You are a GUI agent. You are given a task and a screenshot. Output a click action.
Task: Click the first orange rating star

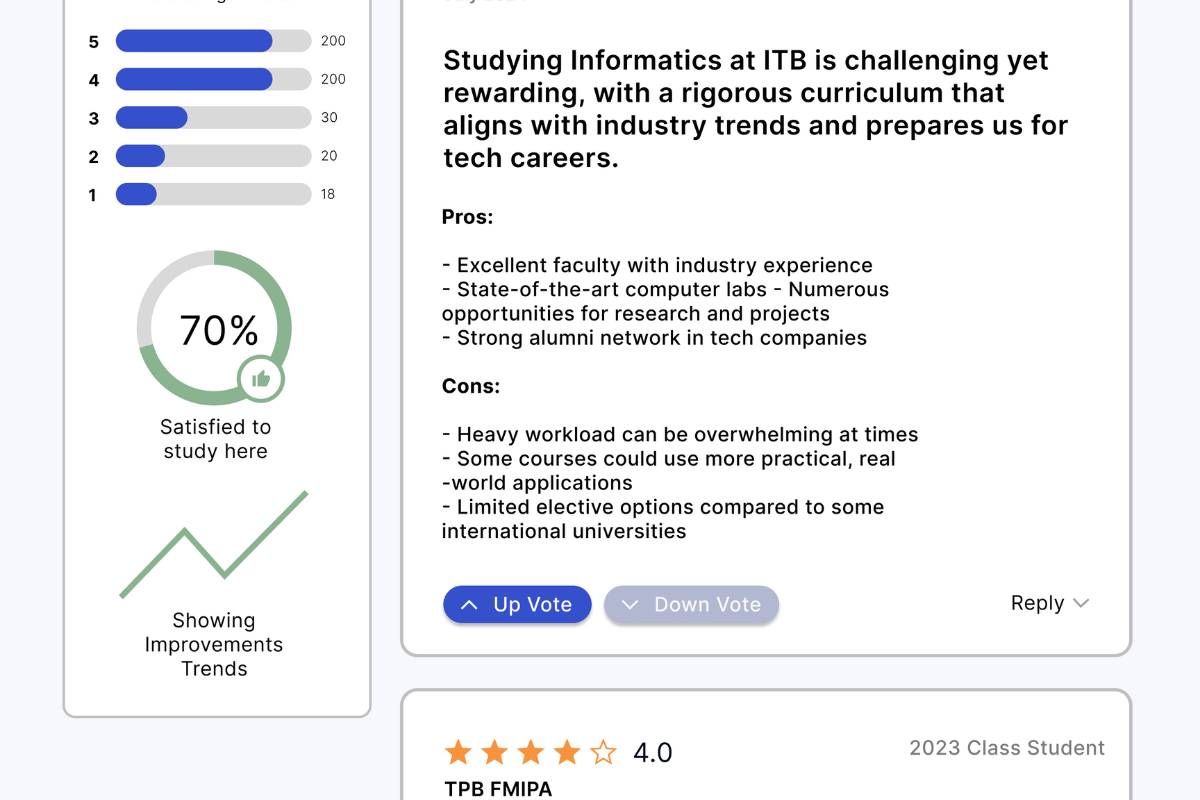click(459, 752)
